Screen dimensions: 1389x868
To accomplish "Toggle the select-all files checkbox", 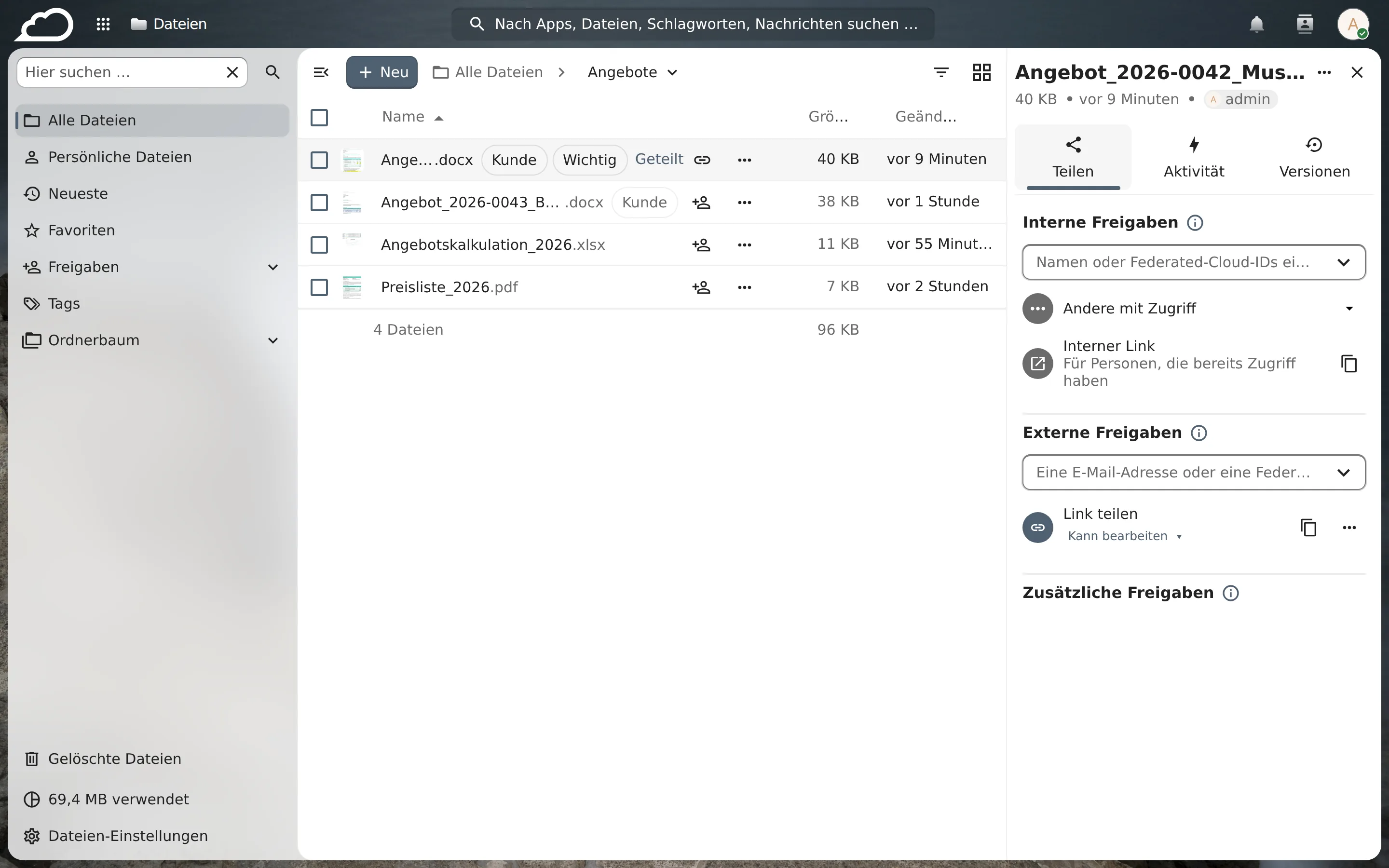I will (x=319, y=118).
